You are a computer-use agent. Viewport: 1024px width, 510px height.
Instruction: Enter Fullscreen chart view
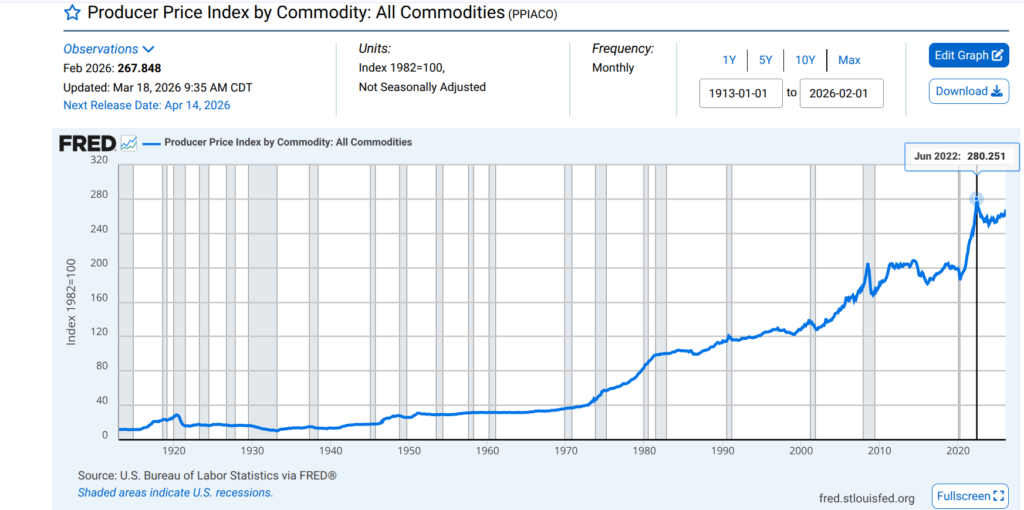pos(968,496)
